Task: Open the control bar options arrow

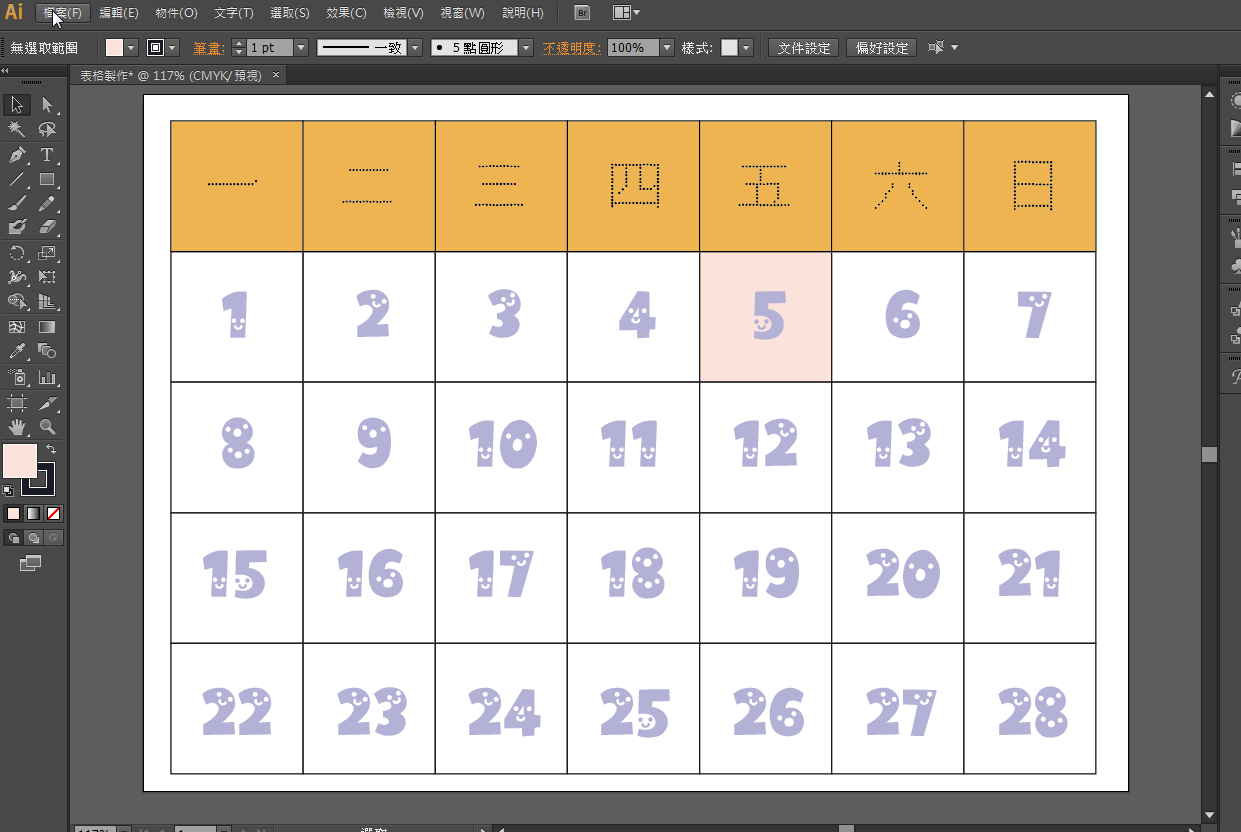Action: [x=954, y=48]
